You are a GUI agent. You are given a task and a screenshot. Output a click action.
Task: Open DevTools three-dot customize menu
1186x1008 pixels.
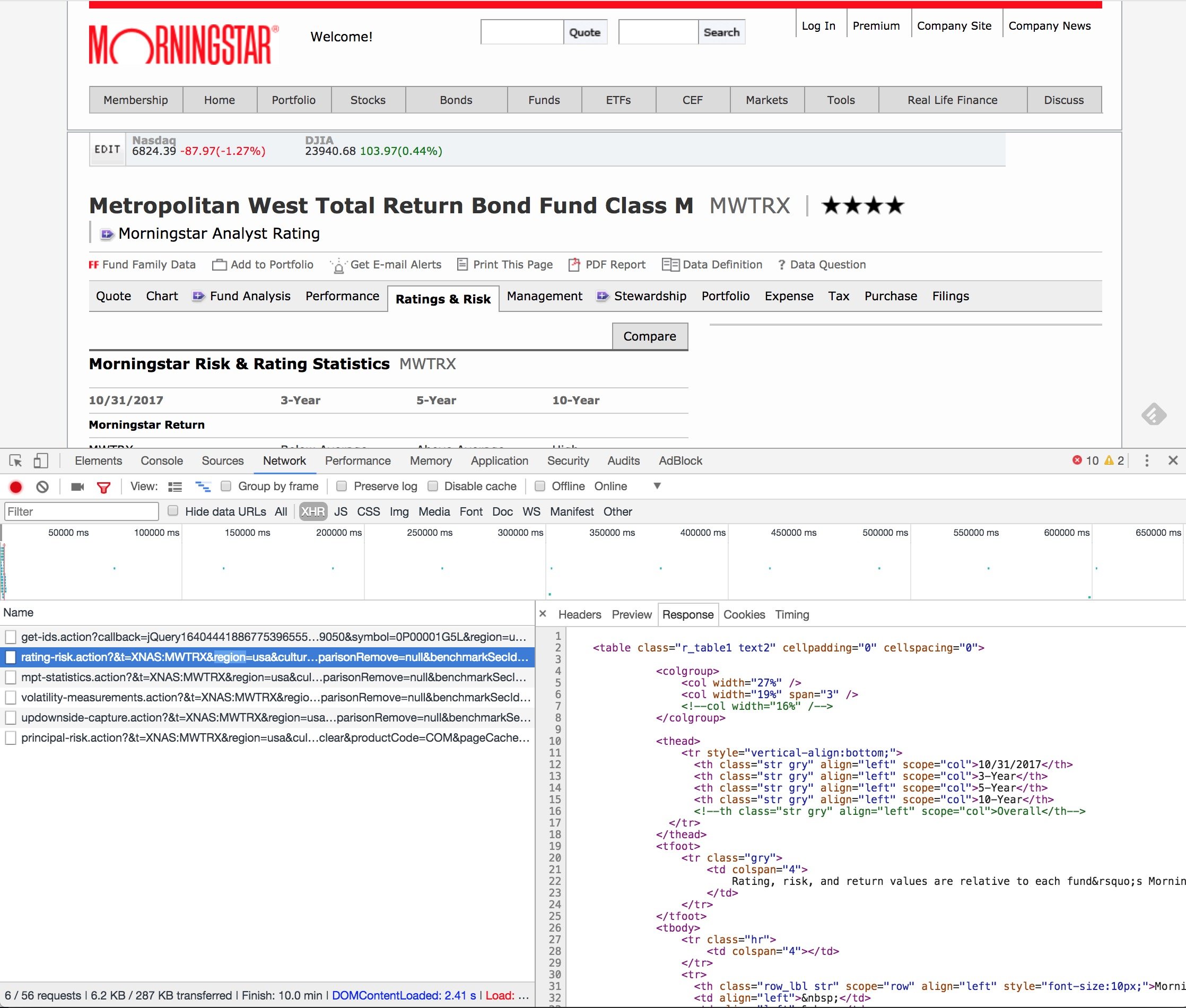click(x=1146, y=460)
